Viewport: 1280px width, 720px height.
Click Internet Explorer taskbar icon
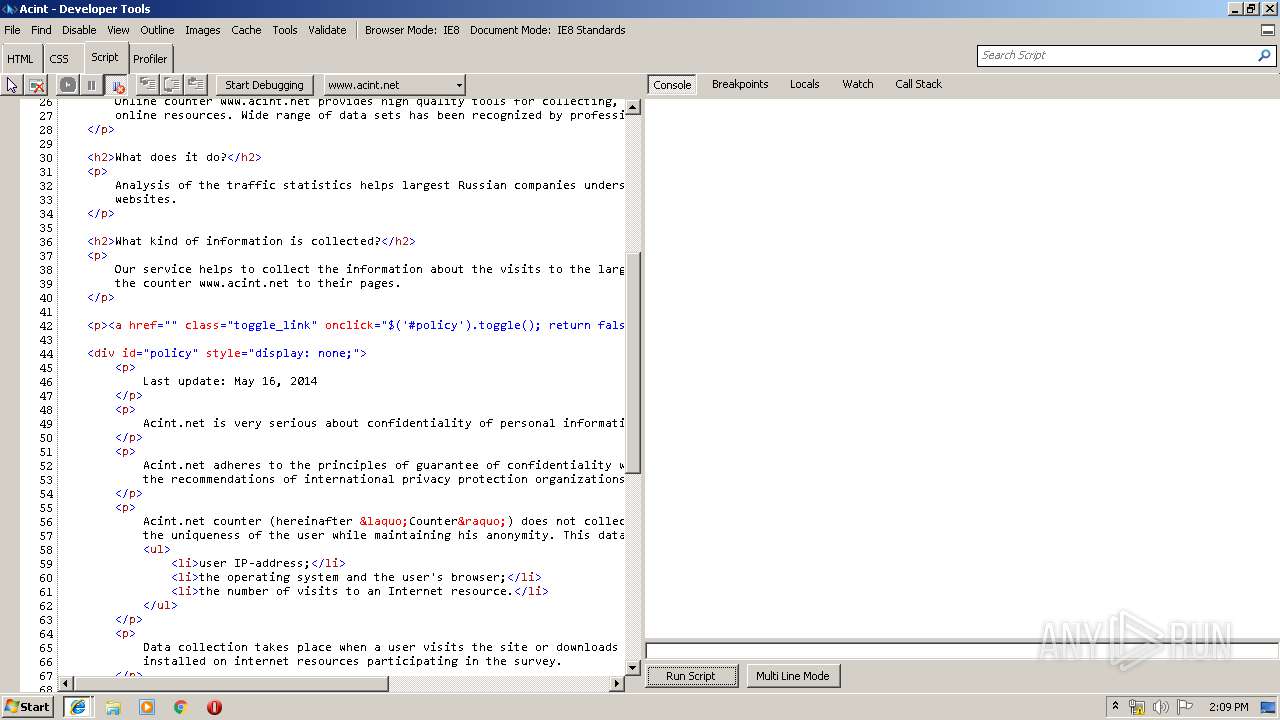point(78,707)
